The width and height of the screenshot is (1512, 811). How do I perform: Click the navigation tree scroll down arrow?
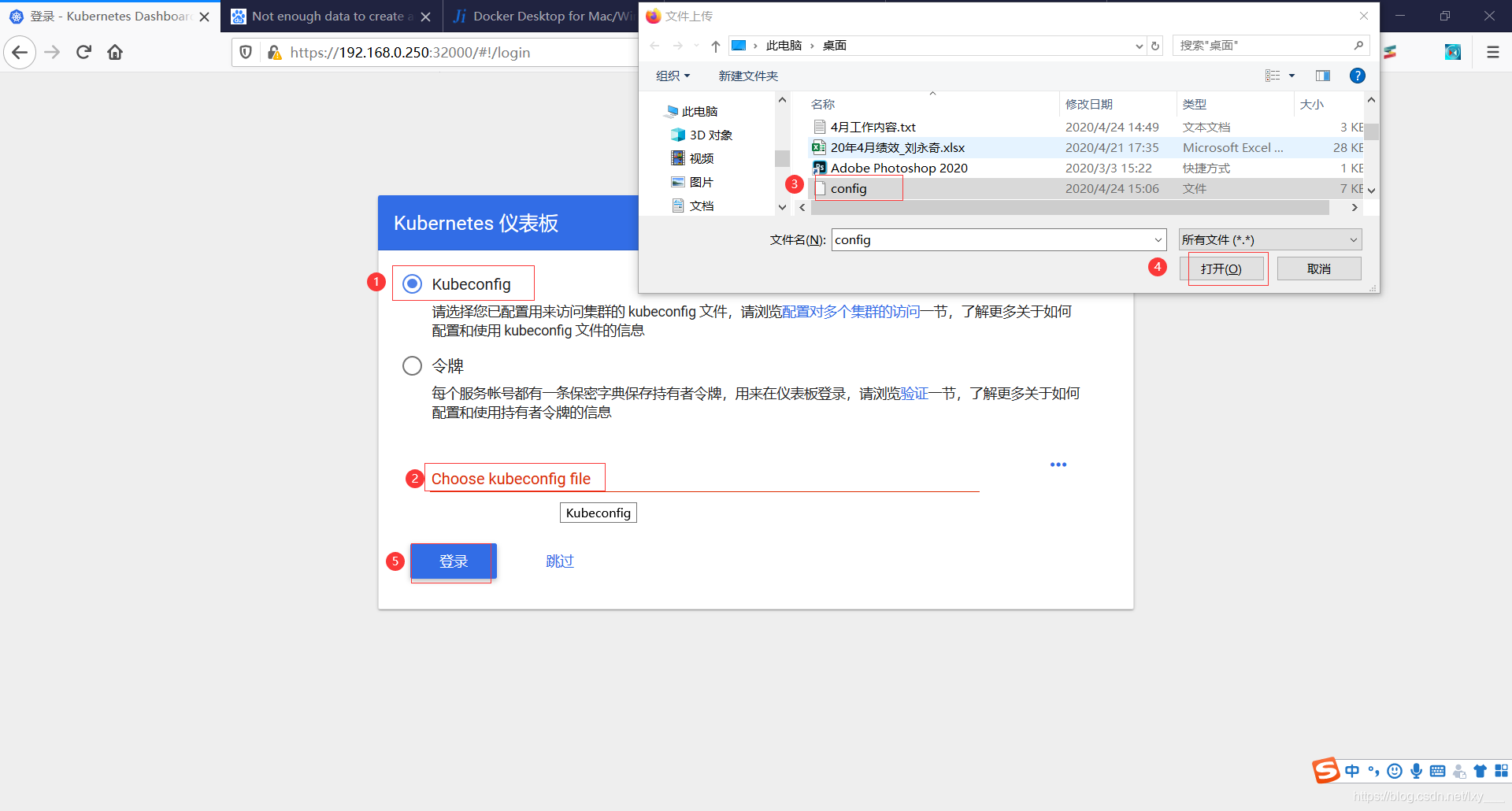click(782, 207)
